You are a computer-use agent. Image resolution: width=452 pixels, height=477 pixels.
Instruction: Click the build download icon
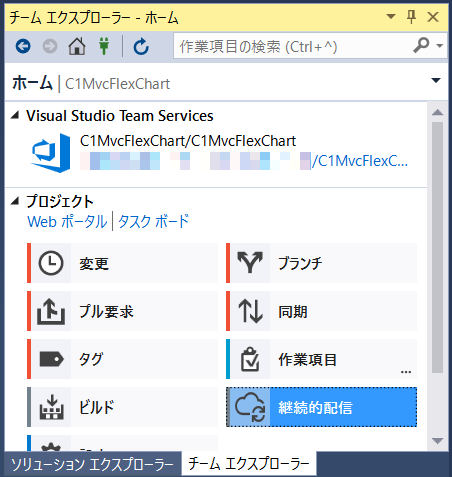coord(51,407)
